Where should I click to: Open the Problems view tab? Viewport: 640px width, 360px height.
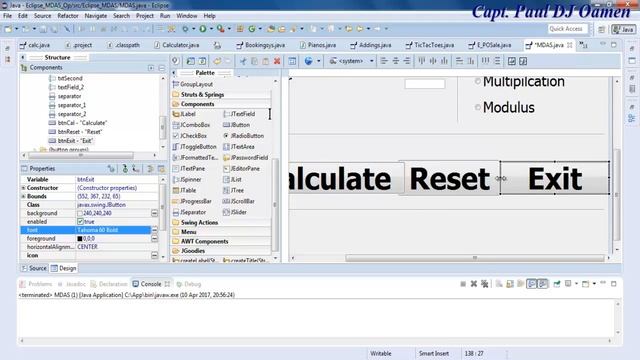36,284
